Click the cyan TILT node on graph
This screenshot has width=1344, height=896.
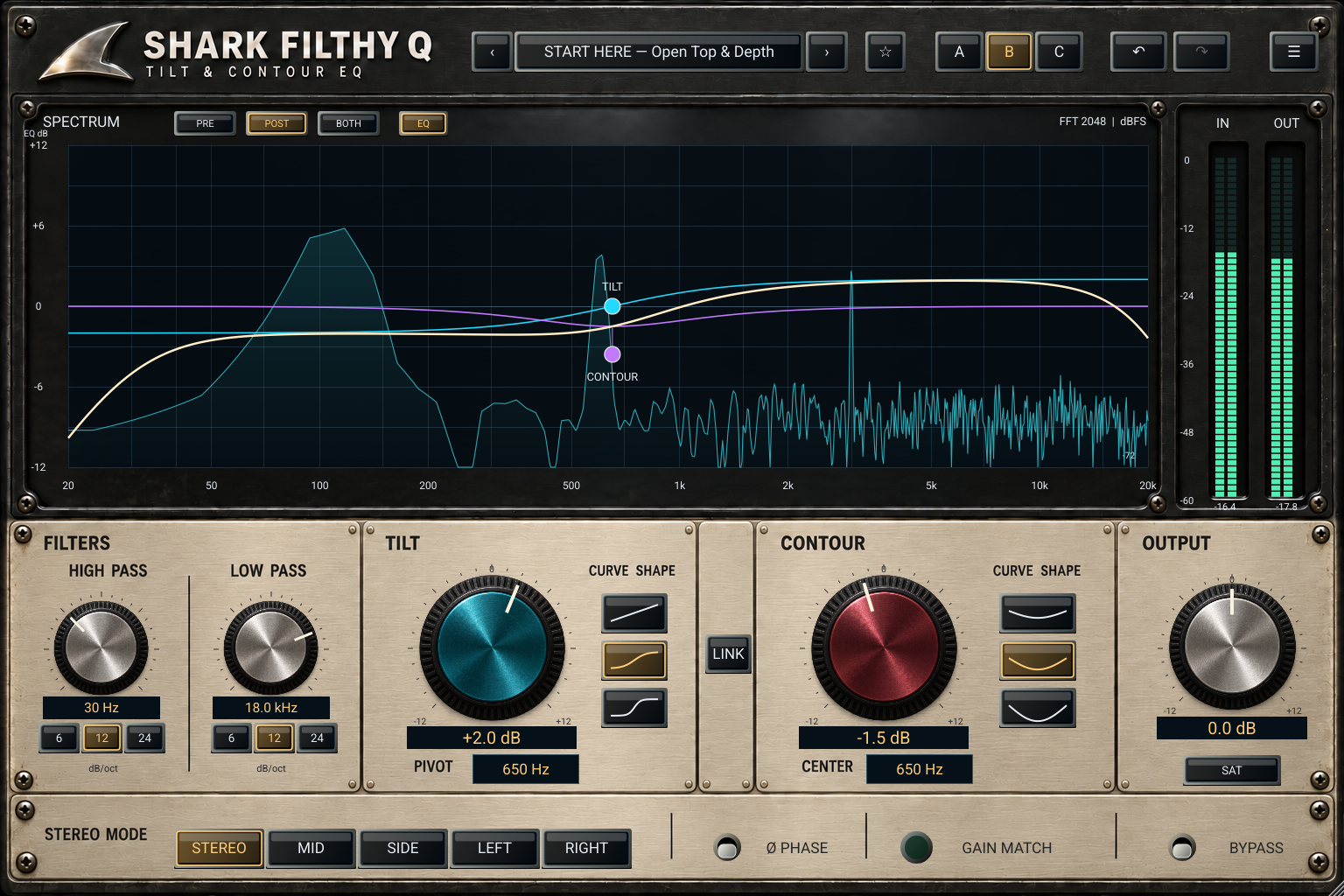click(x=612, y=306)
